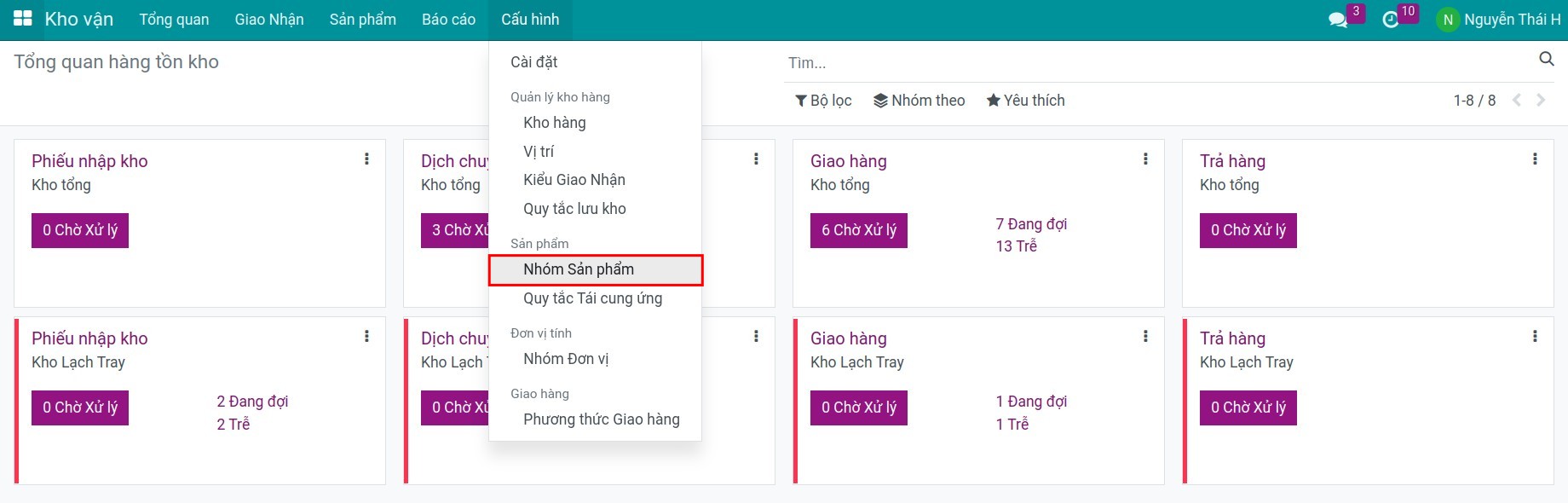1568x503 pixels.
Task: Open the Nhóm theo grouping dropdown
Action: tap(919, 100)
